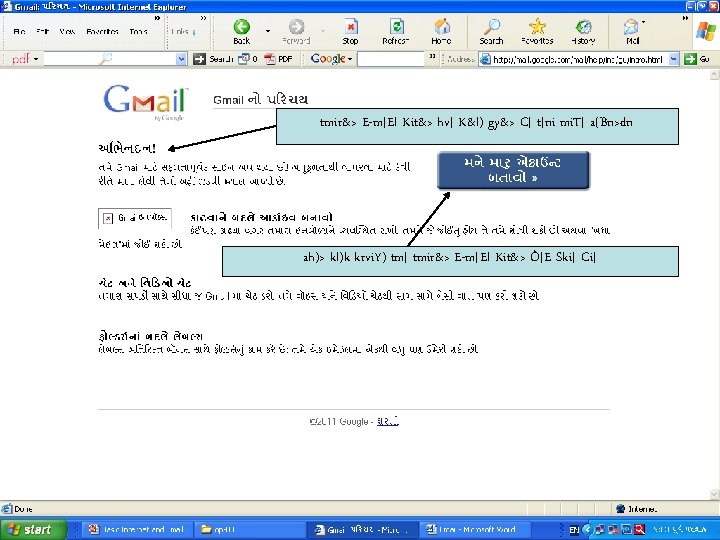This screenshot has width=720, height=540.
Task: Expand the menu bar overflow chevron
Action: point(158,18)
